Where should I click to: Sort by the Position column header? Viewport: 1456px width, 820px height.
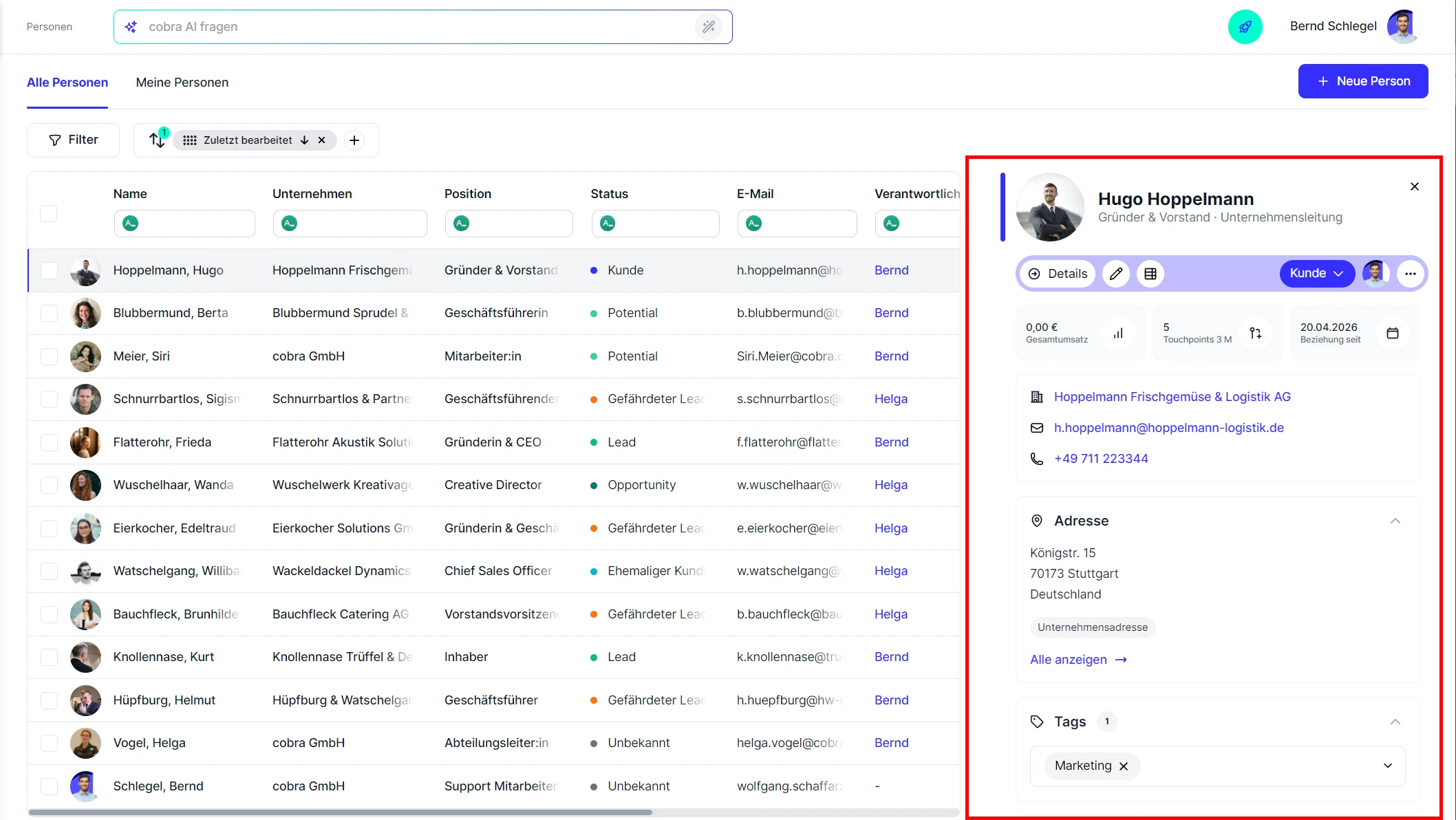[x=468, y=194]
